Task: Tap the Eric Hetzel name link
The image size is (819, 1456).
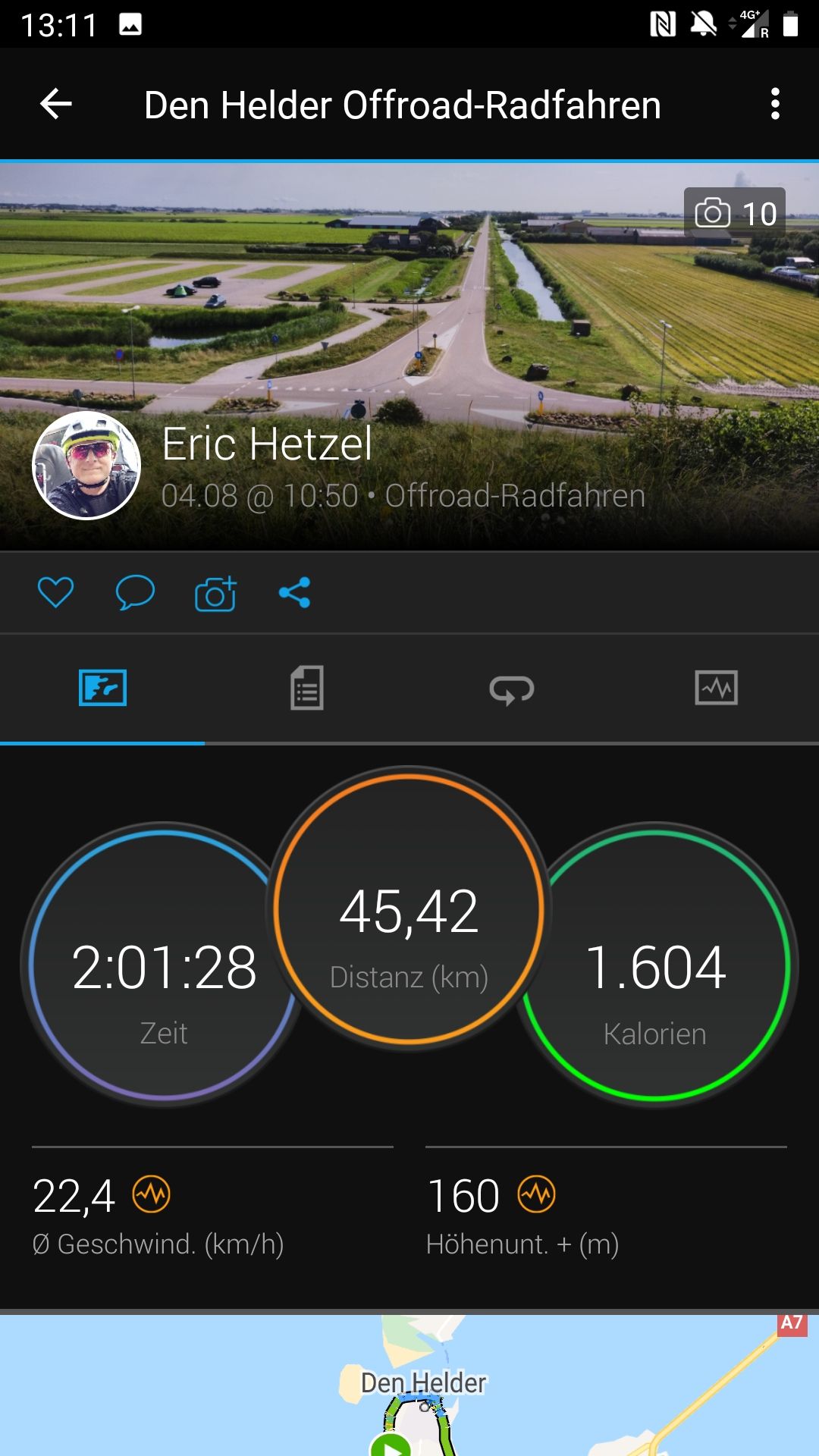Action: click(267, 444)
